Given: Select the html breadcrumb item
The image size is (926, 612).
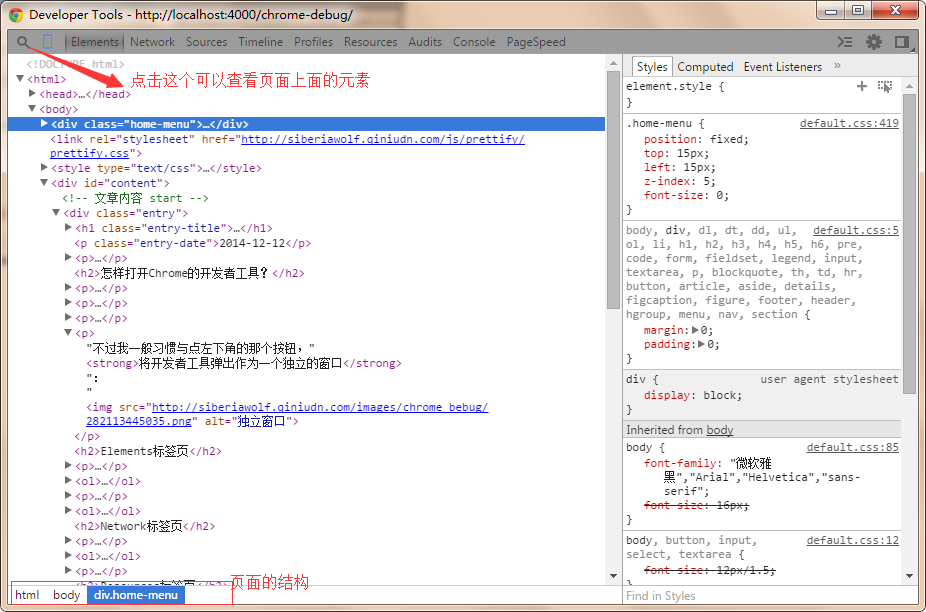Looking at the screenshot, I should [27, 595].
